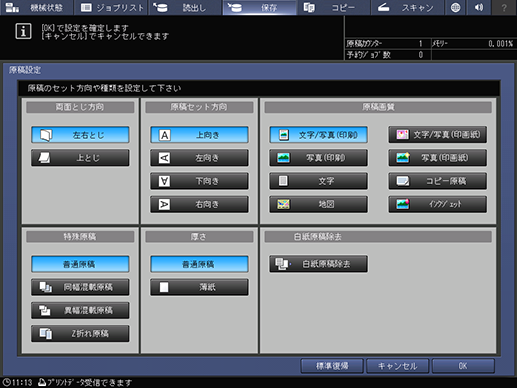517x388 pixels.
Task: Click the メモリー 0.001% reading
Action: [501, 44]
